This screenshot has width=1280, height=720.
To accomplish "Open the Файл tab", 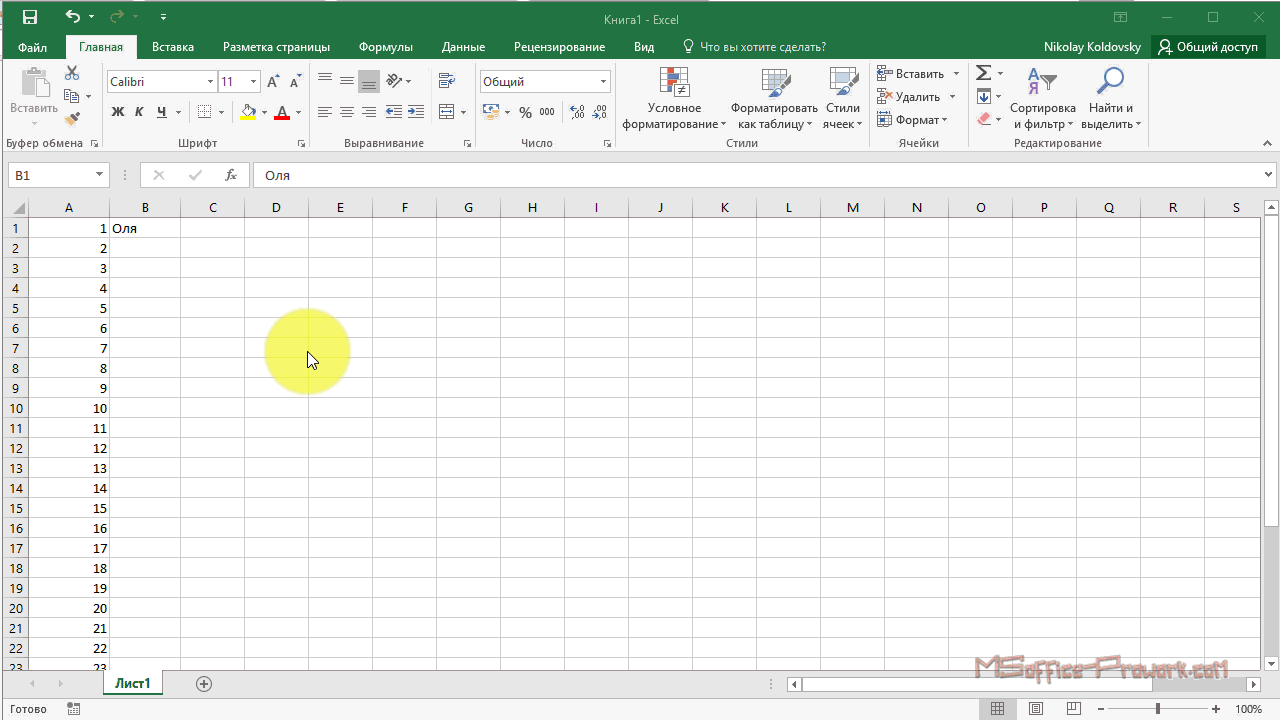I will point(32,47).
